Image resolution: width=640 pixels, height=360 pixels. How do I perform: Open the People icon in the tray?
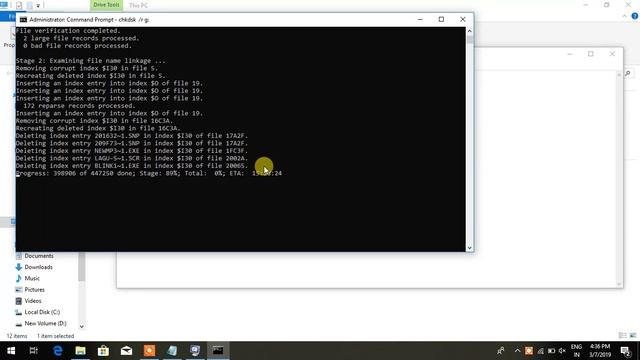(501, 351)
